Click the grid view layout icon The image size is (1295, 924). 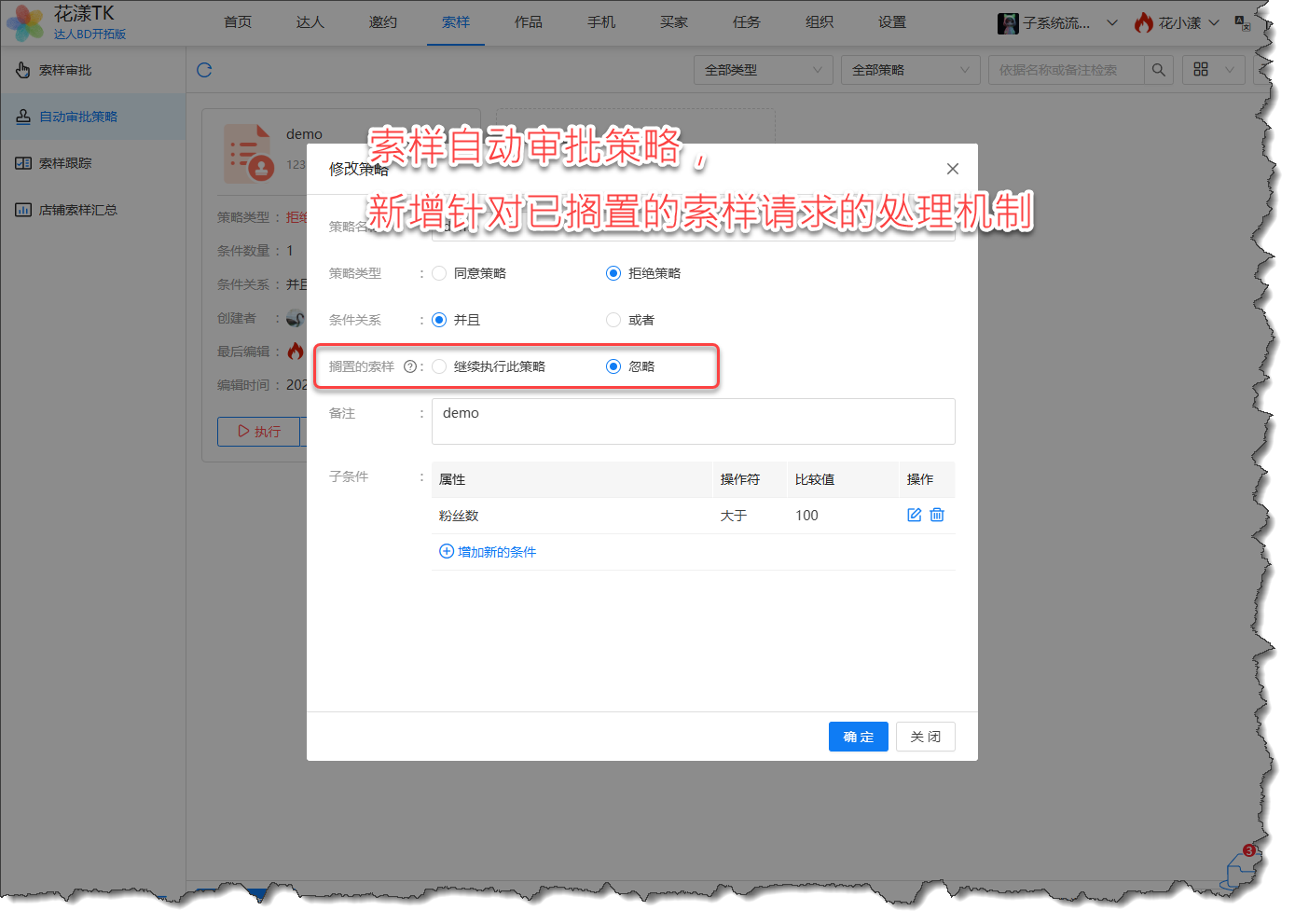[1201, 70]
